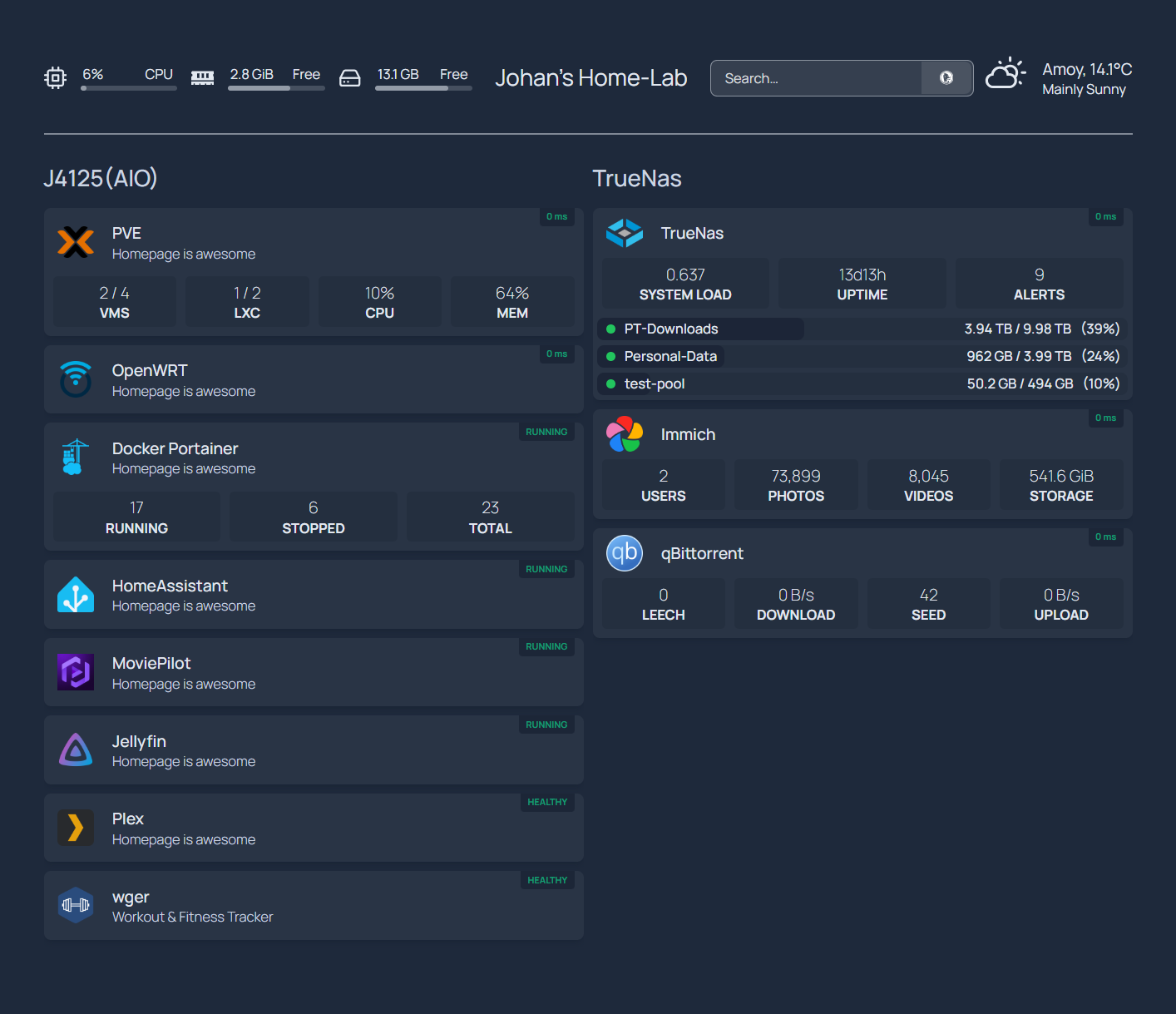Open HomeAssistant via its house icon
The width and height of the screenshot is (1176, 1014).
pos(76,595)
